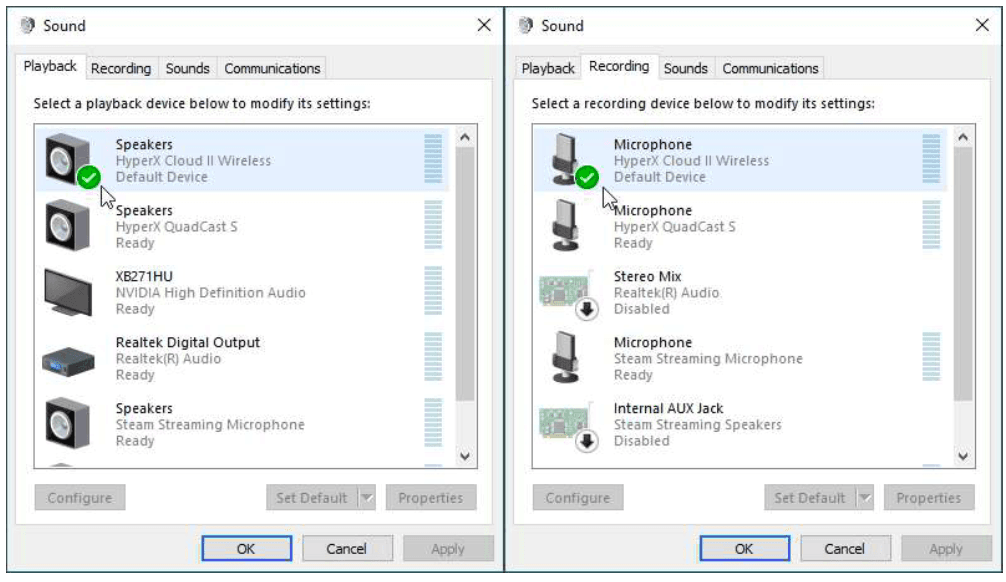This screenshot has width=1006, height=582.
Task: Click the HyperX QuadCast S speaker icon
Action: click(68, 226)
